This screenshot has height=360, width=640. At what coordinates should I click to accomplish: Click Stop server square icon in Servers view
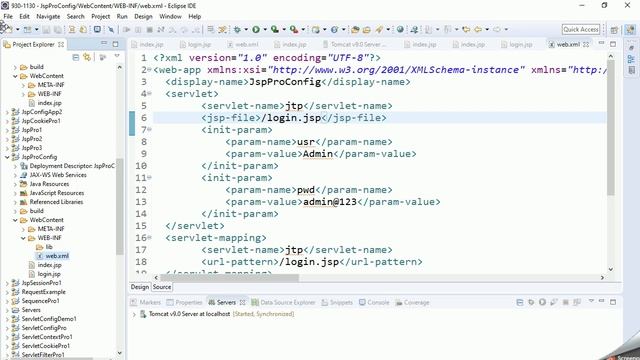pyautogui.click(x=565, y=302)
